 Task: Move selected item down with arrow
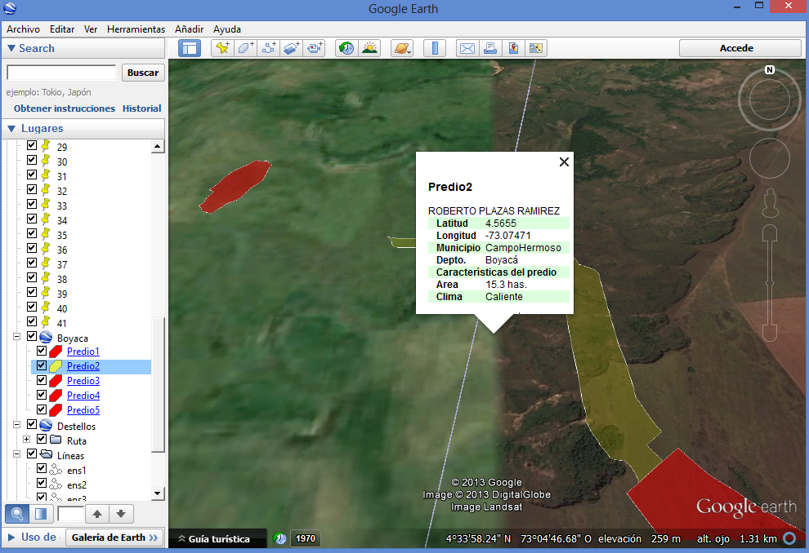click(121, 514)
